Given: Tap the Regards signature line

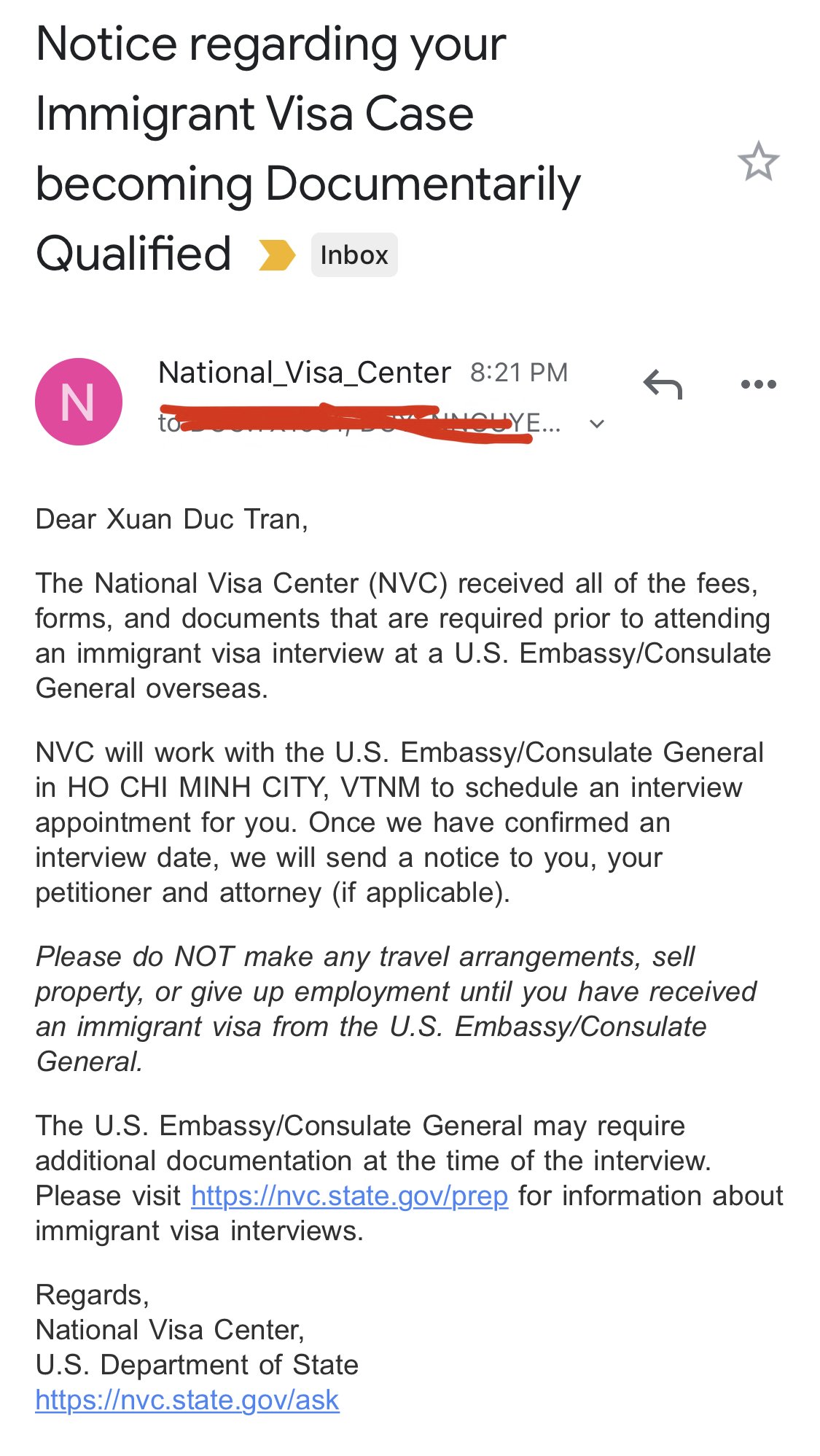Looking at the screenshot, I should [x=93, y=1295].
